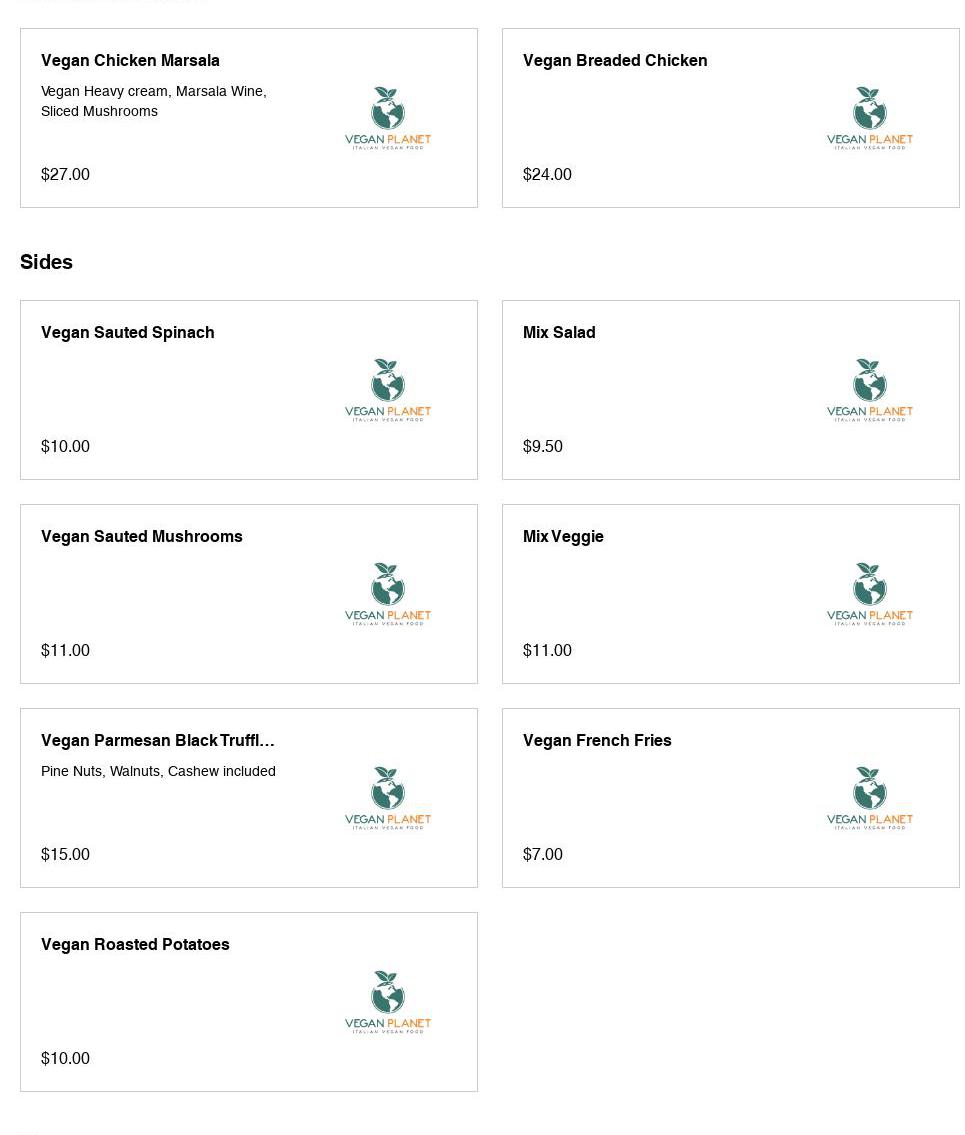Open the Mix Veggie item title
Viewport: 965px width, 1135px height.
pyautogui.click(x=563, y=536)
